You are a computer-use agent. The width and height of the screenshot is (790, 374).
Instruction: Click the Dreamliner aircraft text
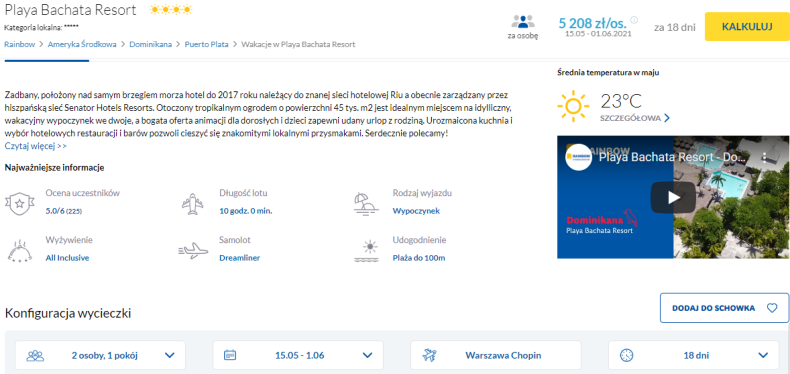(x=239, y=258)
